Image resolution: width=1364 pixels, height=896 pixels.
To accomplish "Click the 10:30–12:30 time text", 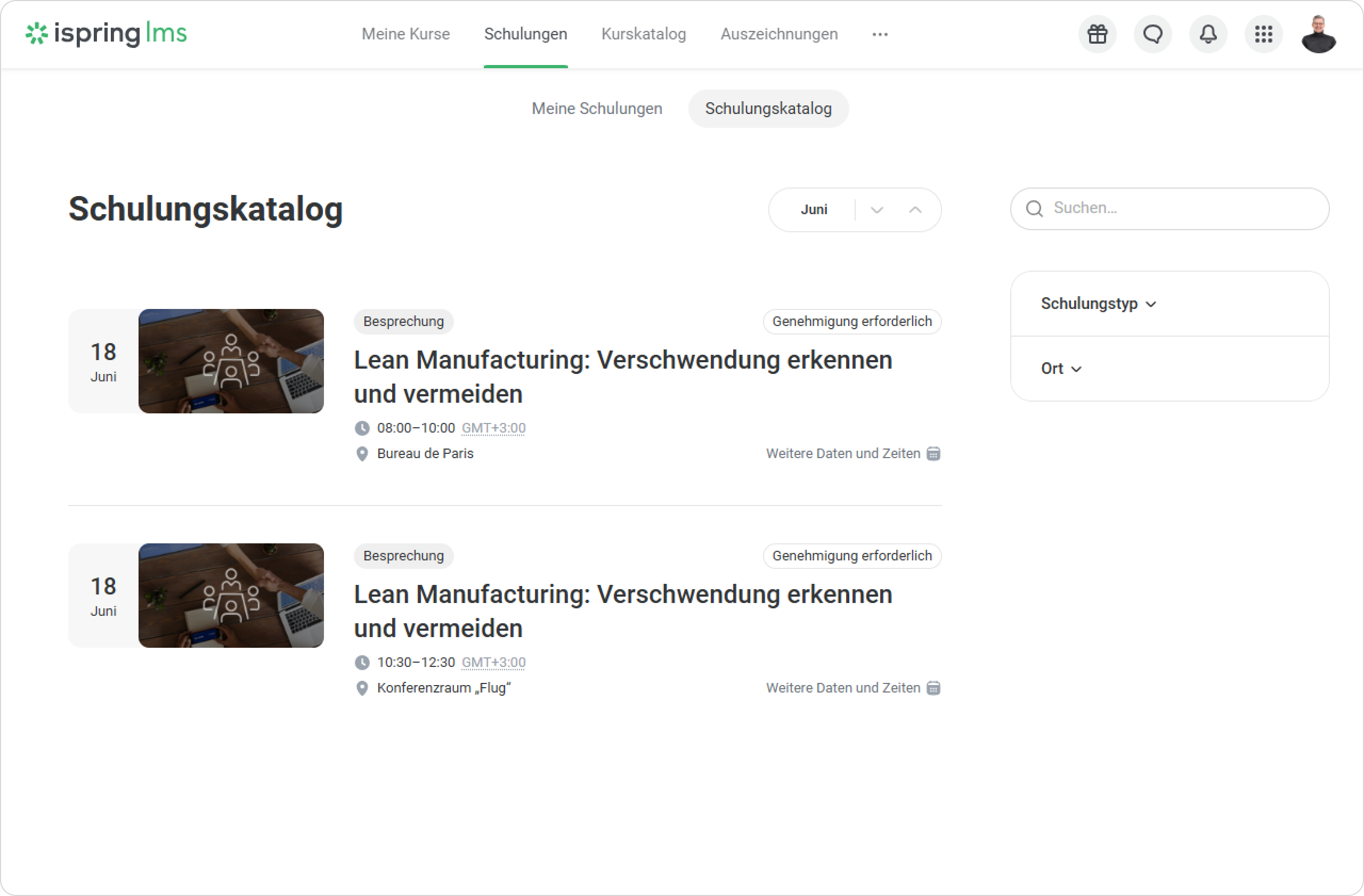I will point(416,662).
